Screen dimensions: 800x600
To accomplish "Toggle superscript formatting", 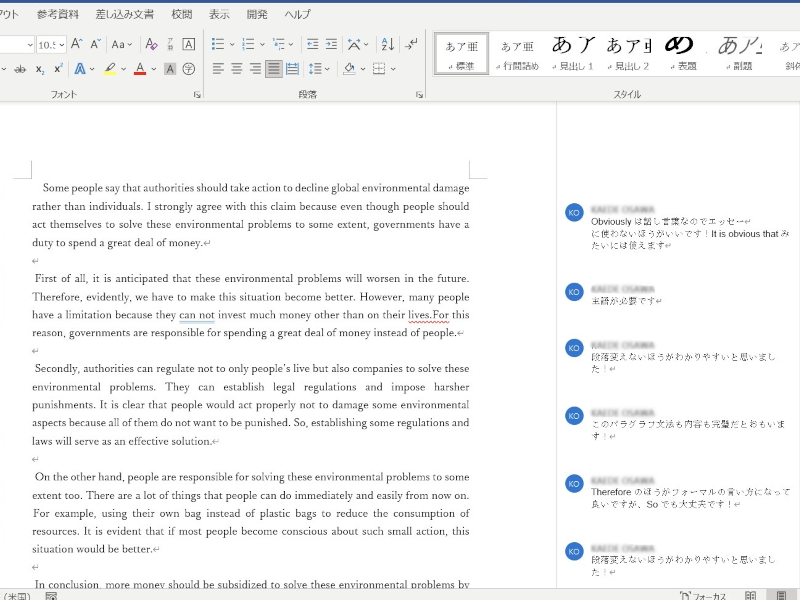I will (x=58, y=69).
